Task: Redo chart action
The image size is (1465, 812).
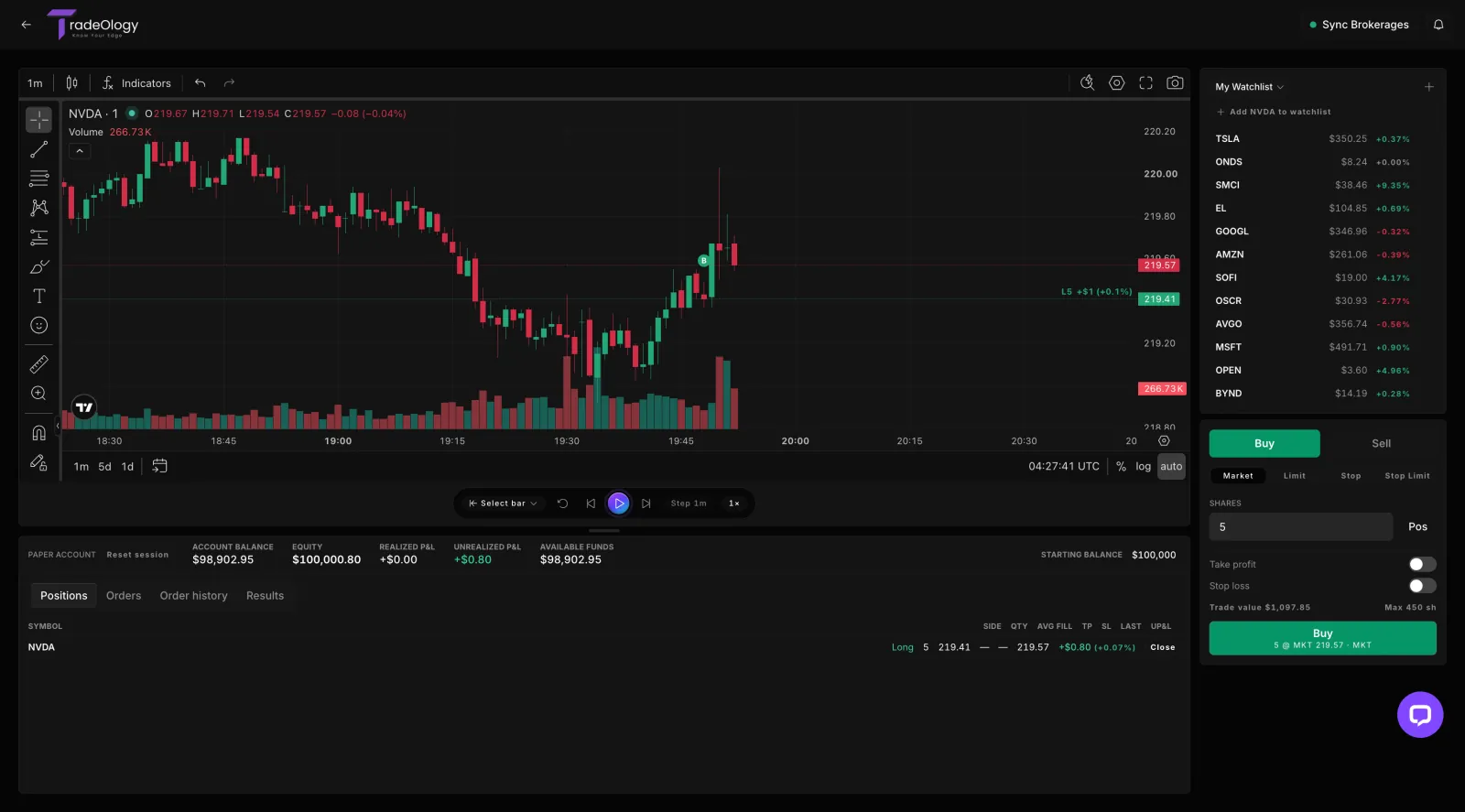Action: tap(230, 83)
